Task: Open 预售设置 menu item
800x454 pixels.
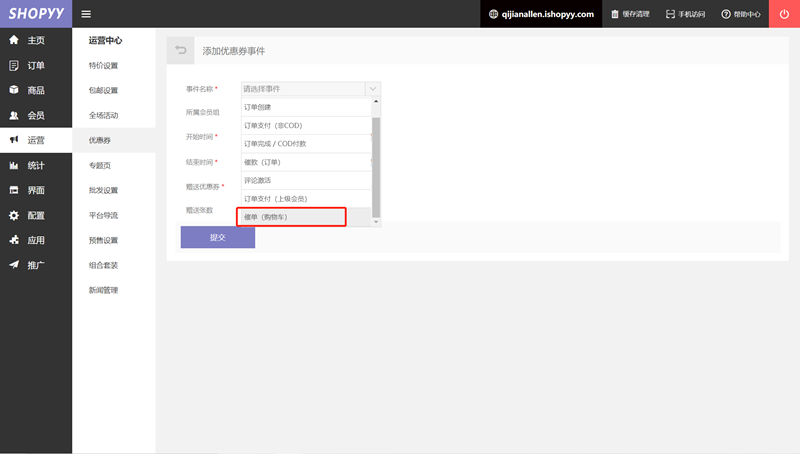Action: [103, 240]
